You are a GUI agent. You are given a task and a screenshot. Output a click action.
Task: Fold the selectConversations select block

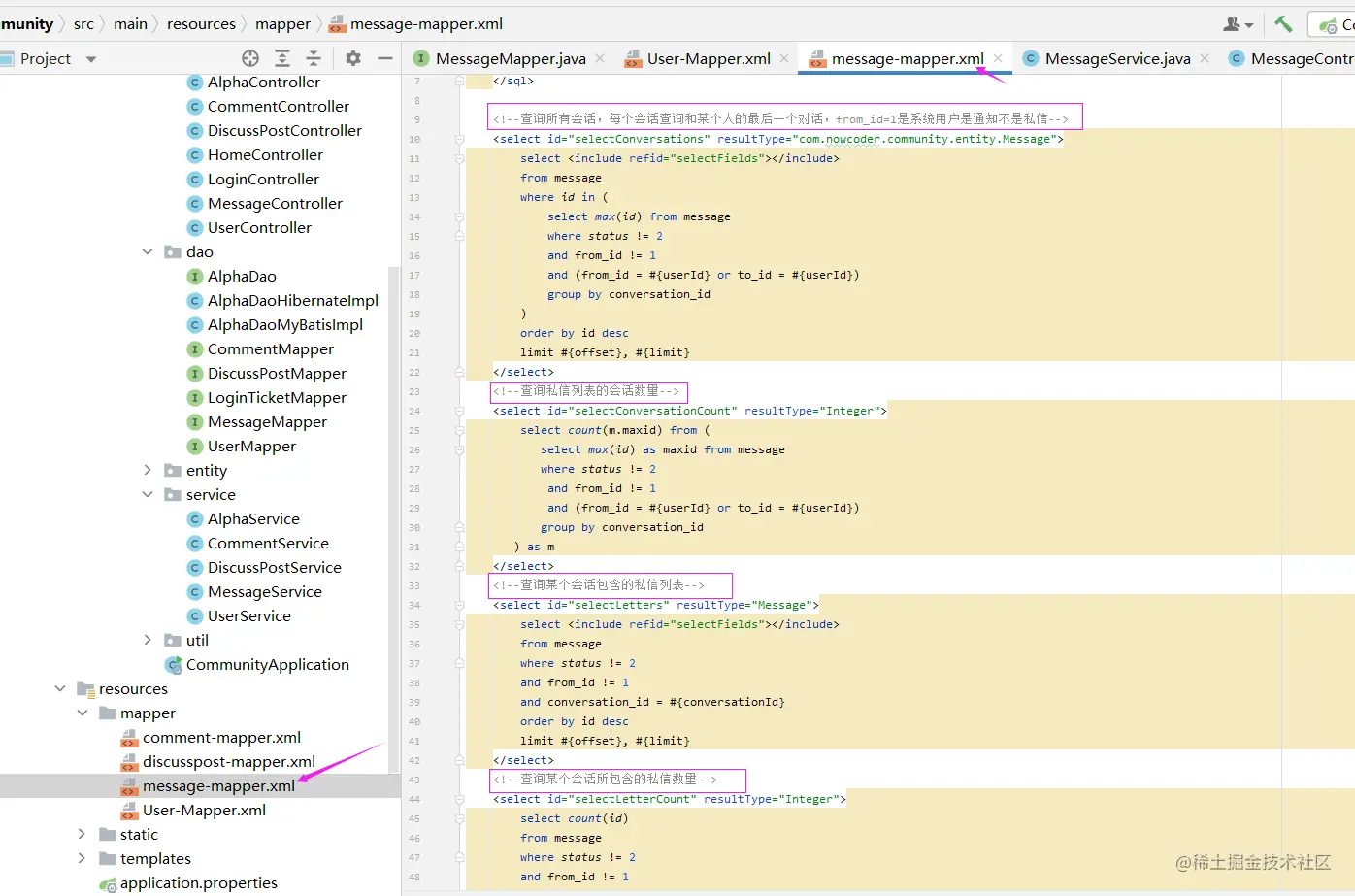[459, 139]
